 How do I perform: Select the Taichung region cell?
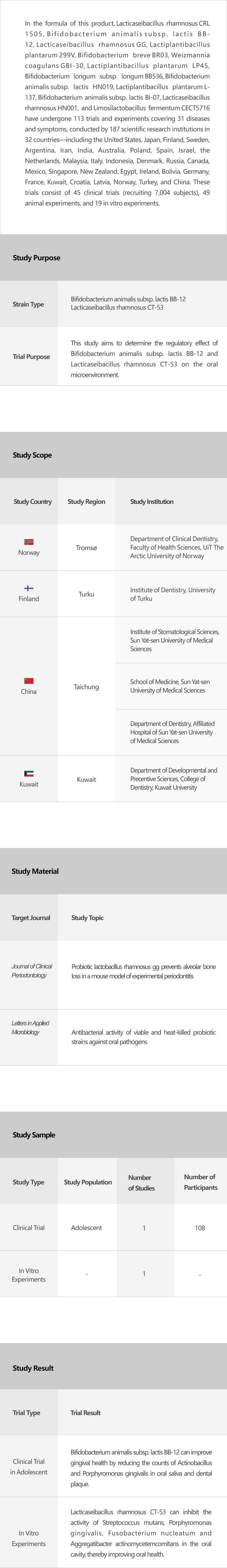(x=86, y=687)
